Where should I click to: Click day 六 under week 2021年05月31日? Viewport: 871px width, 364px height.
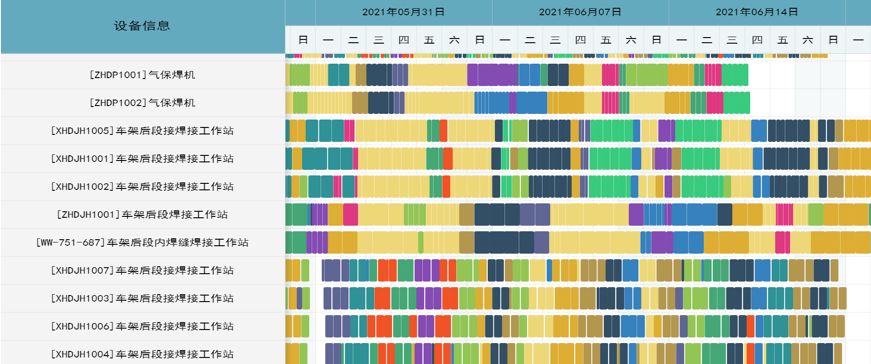coord(454,39)
